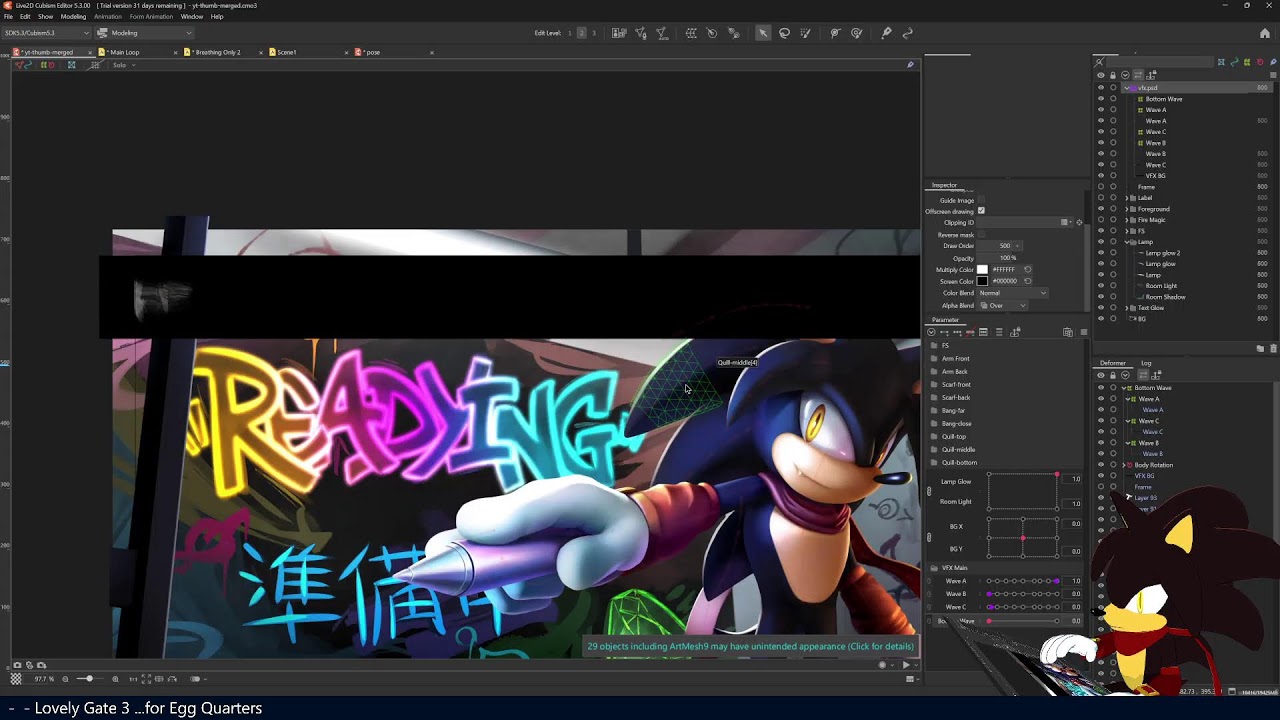Click the new folder icon below parts list
Screen dimensions: 1280x720
click(1260, 348)
